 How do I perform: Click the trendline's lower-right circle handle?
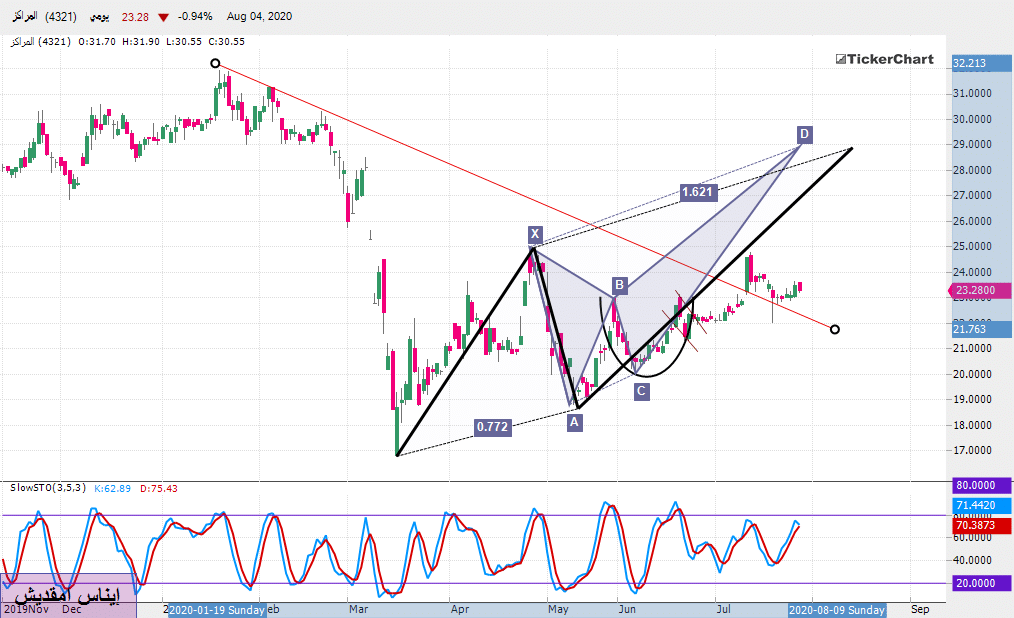click(x=835, y=329)
